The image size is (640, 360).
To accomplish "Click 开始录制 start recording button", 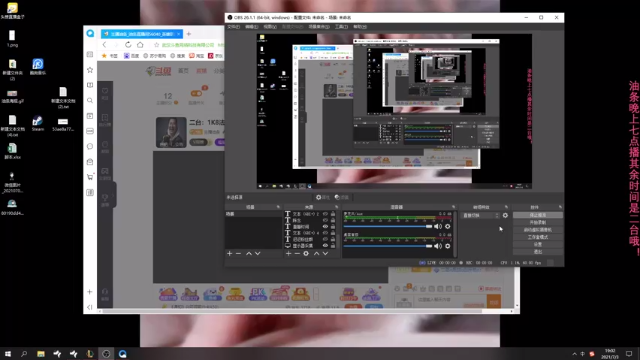I will click(x=538, y=222).
